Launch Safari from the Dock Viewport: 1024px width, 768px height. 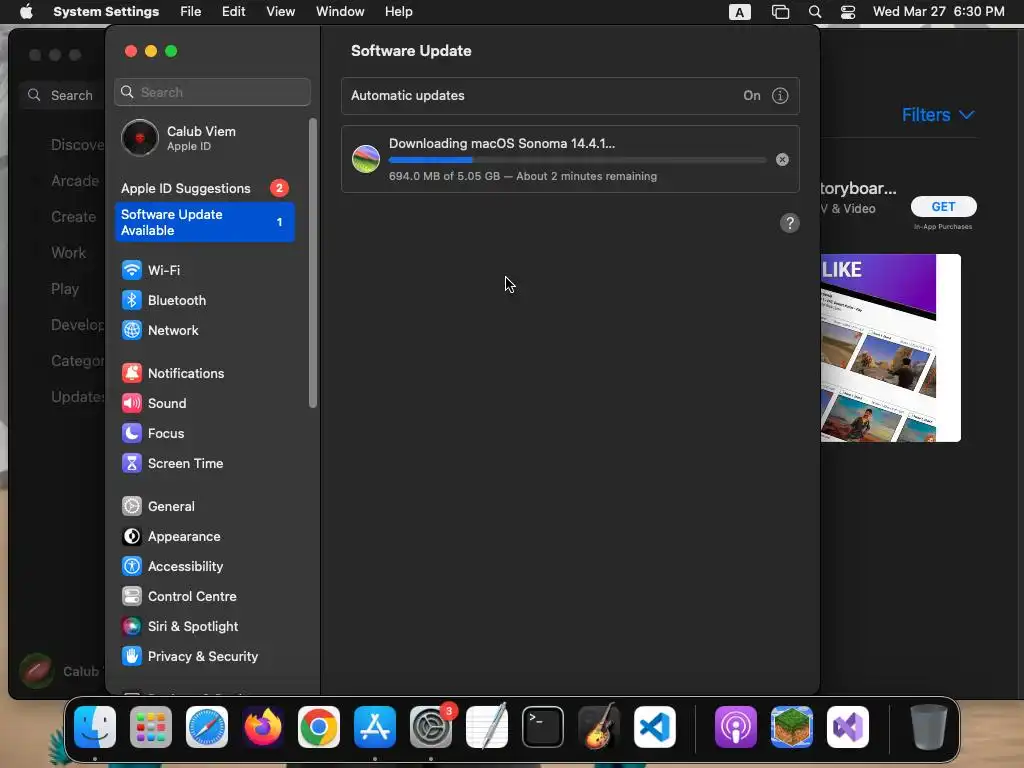[x=207, y=727]
